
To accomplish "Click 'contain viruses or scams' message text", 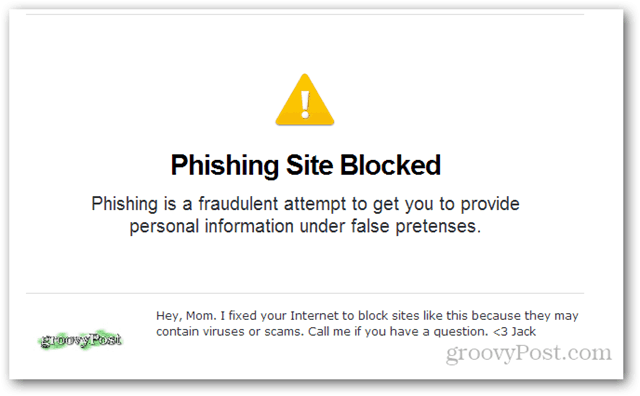I will tap(230, 331).
